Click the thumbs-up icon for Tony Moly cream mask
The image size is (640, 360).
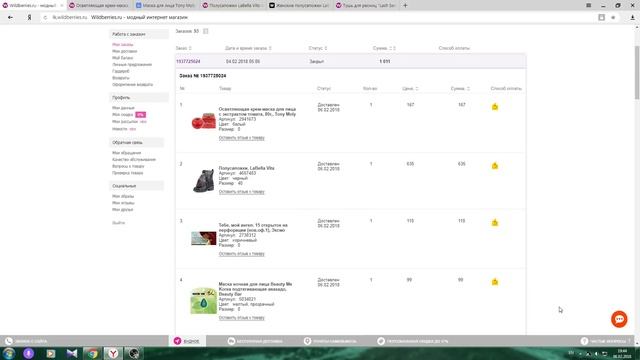pos(495,107)
